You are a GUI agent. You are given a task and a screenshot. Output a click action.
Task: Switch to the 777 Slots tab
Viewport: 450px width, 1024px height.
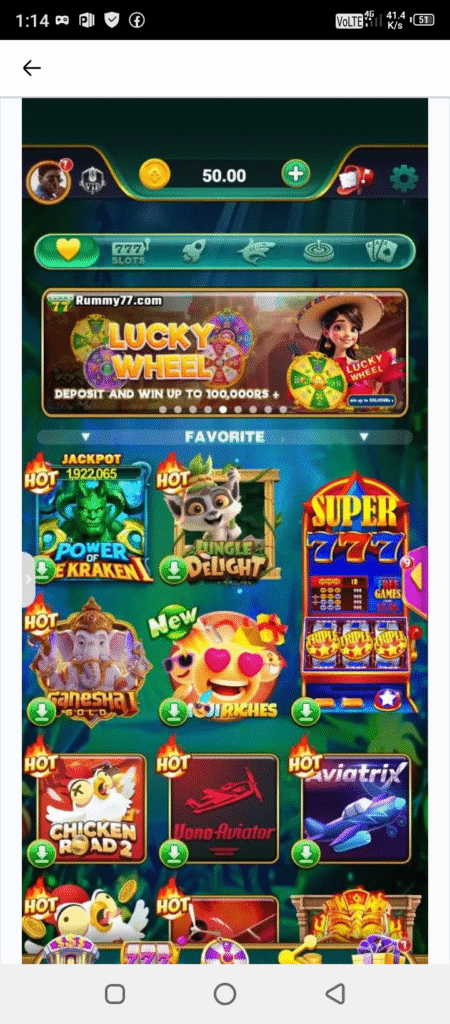click(129, 251)
